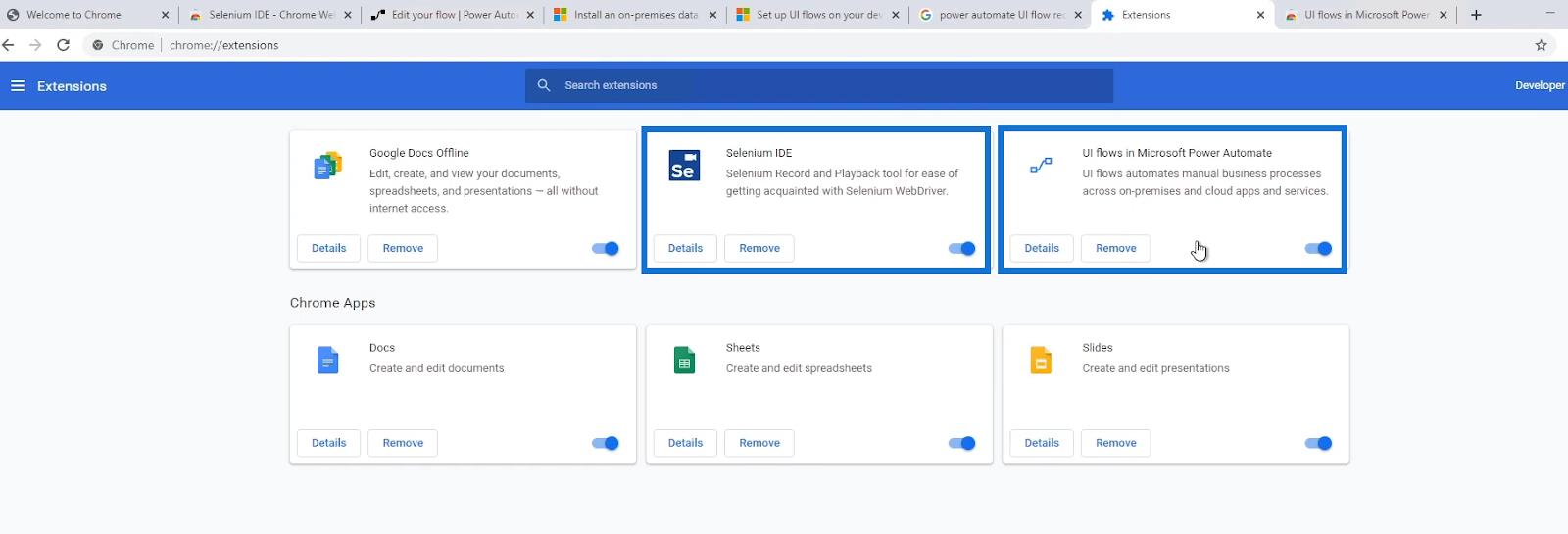Viewport: 1568px width, 534px height.
Task: Click the Developer mode label
Action: click(x=1541, y=85)
